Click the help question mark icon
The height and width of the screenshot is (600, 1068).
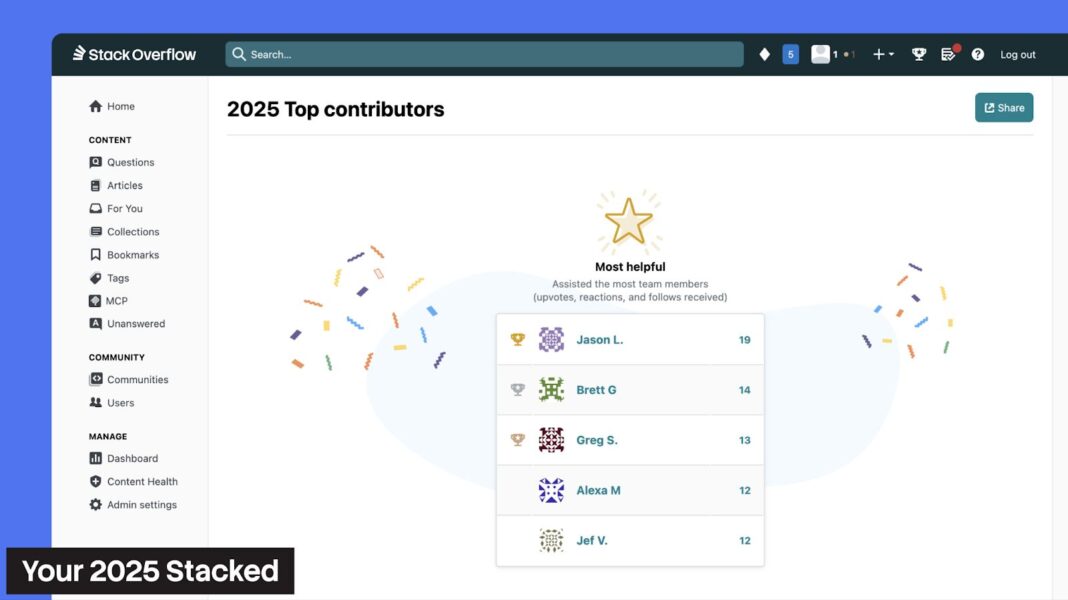tap(977, 54)
